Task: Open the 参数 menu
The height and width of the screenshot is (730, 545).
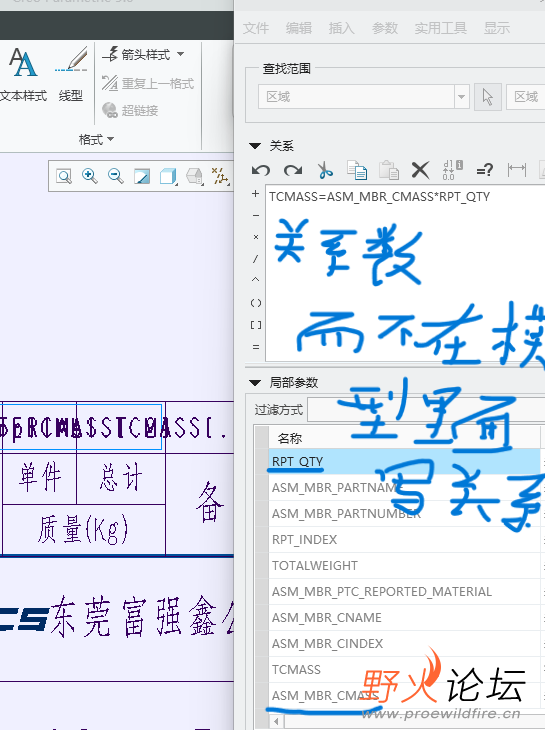Action: tap(385, 28)
